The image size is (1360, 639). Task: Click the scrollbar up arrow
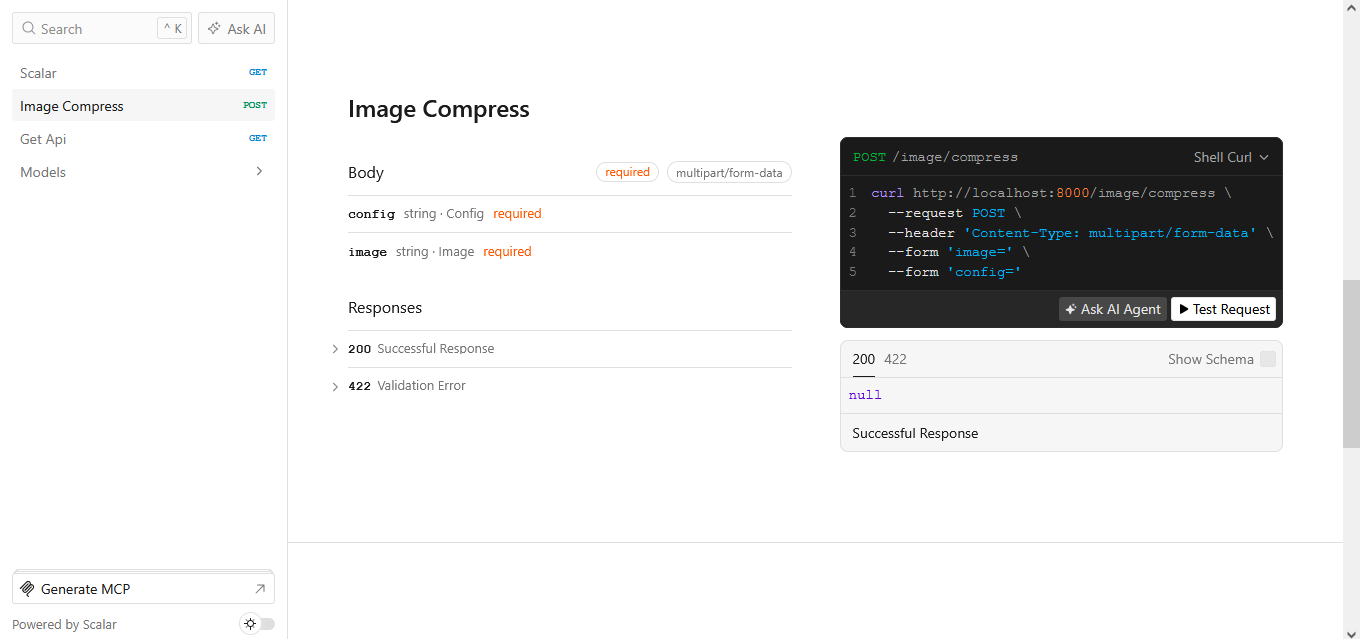point(1351,8)
